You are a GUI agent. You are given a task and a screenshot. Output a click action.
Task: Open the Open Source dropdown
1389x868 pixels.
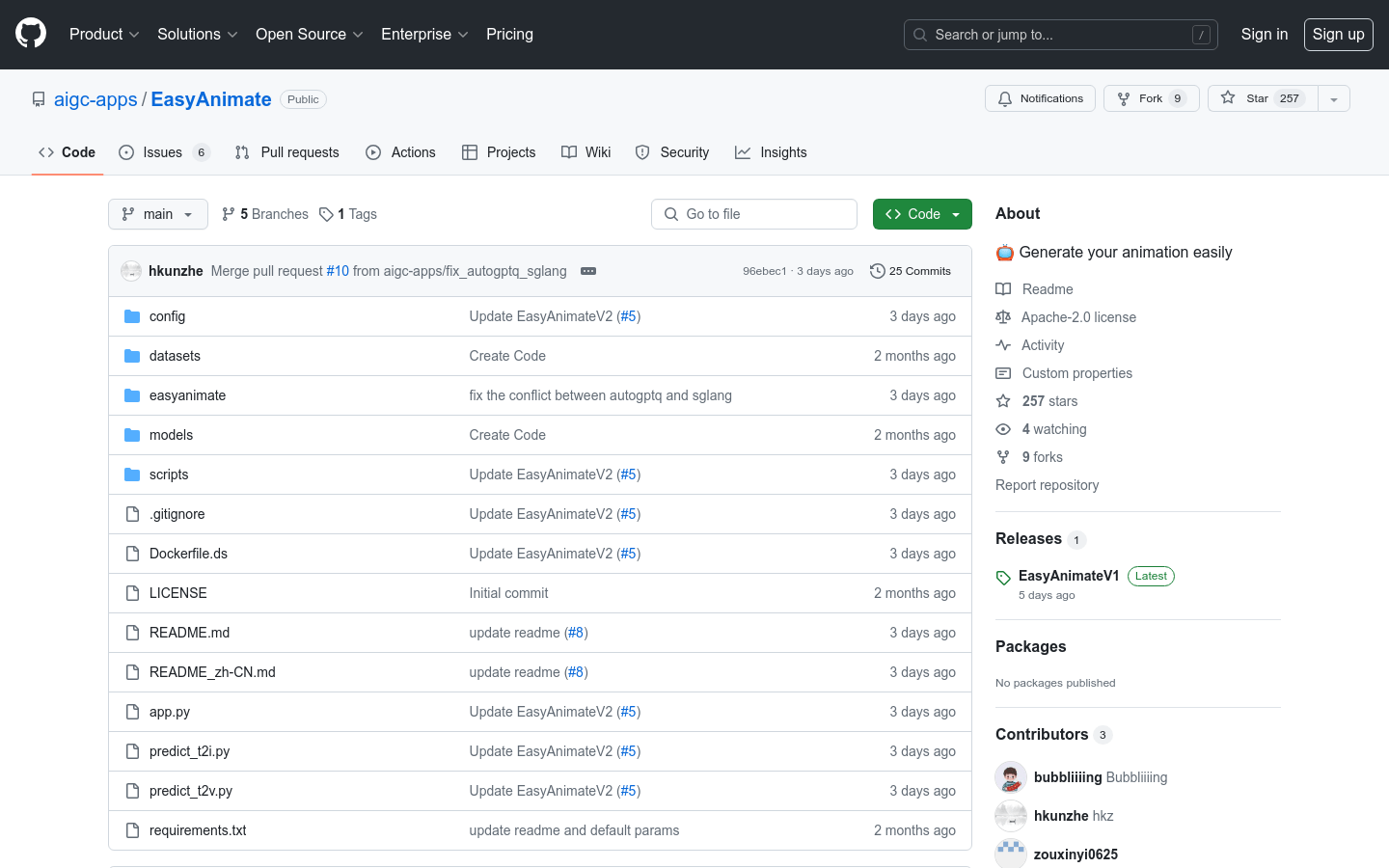309,34
